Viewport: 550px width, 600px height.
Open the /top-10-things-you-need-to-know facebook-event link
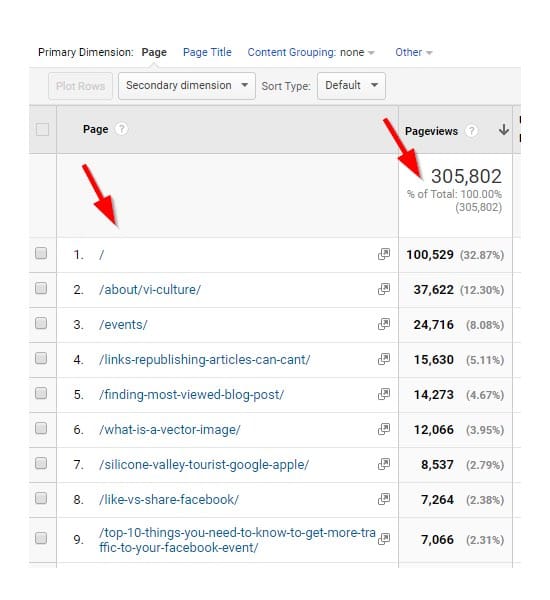tap(237, 540)
